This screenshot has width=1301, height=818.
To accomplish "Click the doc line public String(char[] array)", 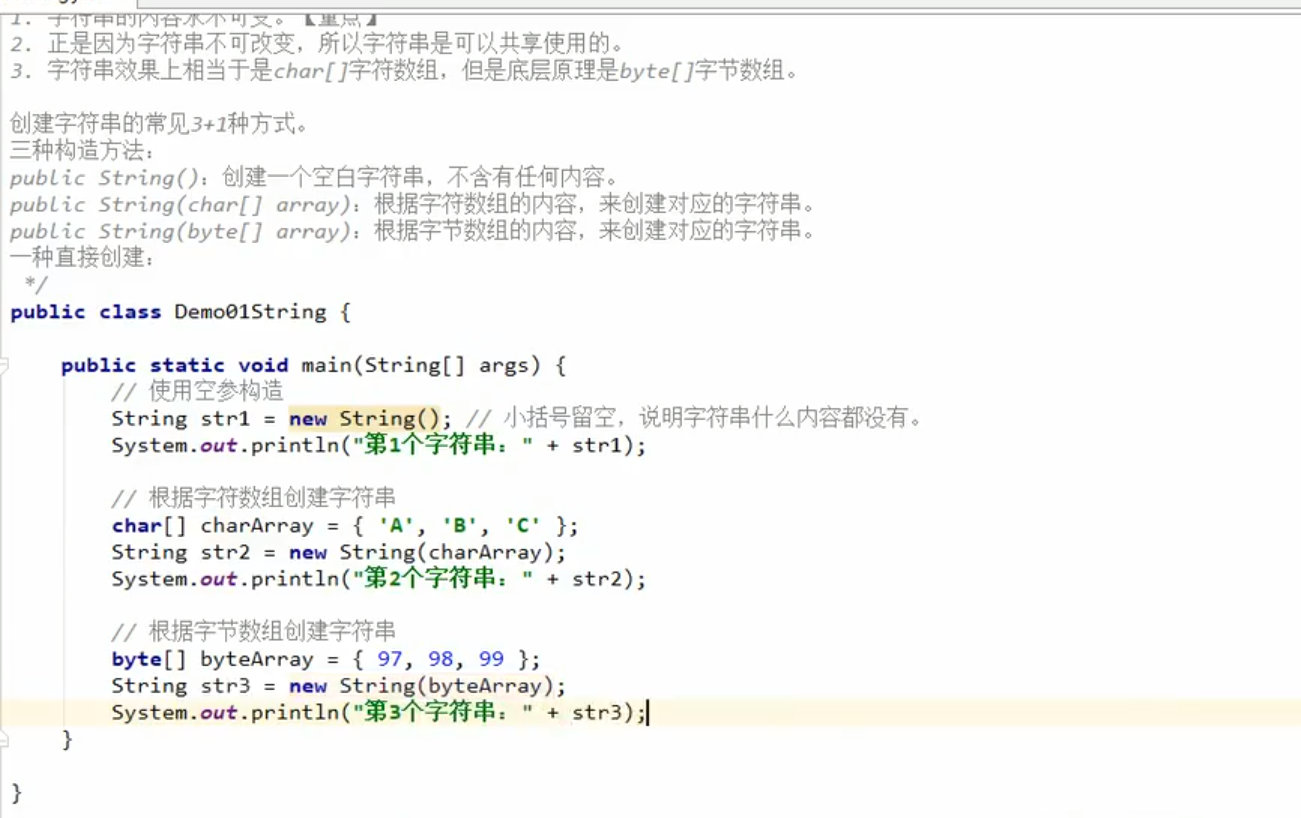I will pyautogui.click(x=413, y=205).
